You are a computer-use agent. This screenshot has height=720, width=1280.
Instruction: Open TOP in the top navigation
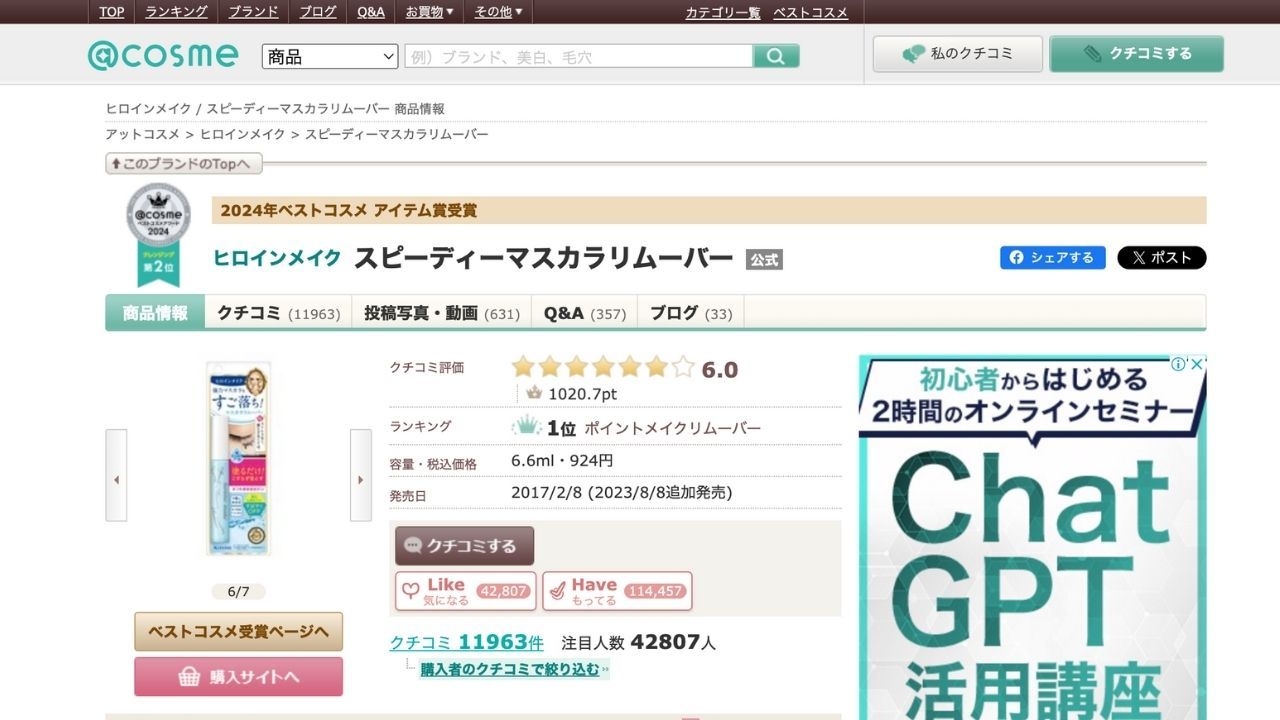pyautogui.click(x=112, y=12)
